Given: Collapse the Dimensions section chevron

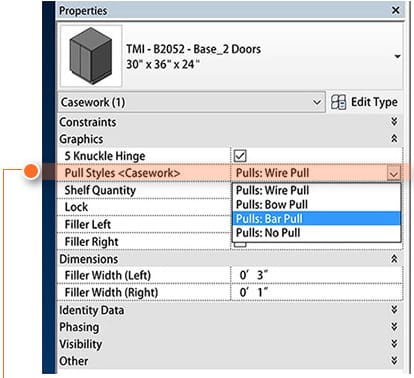Looking at the screenshot, I should 394,259.
